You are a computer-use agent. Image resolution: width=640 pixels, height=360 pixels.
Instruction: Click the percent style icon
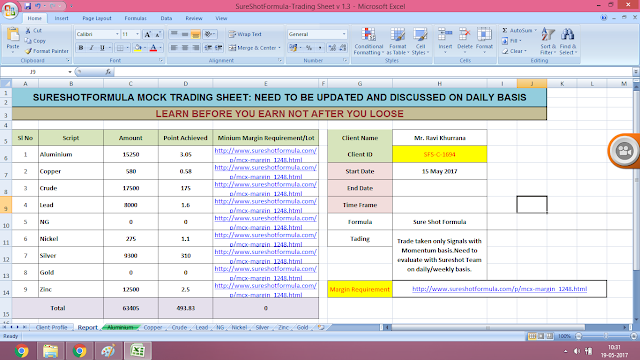pyautogui.click(x=309, y=48)
